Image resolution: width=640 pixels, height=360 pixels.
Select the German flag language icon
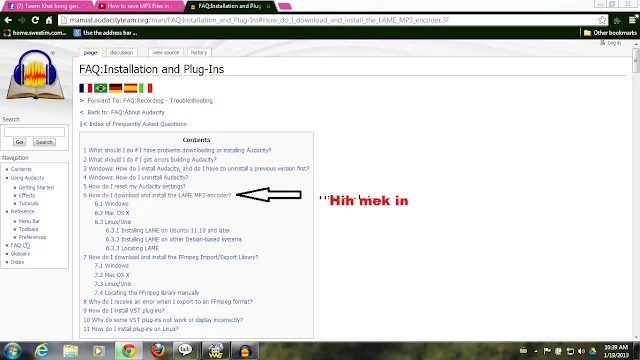pyautogui.click(x=116, y=88)
